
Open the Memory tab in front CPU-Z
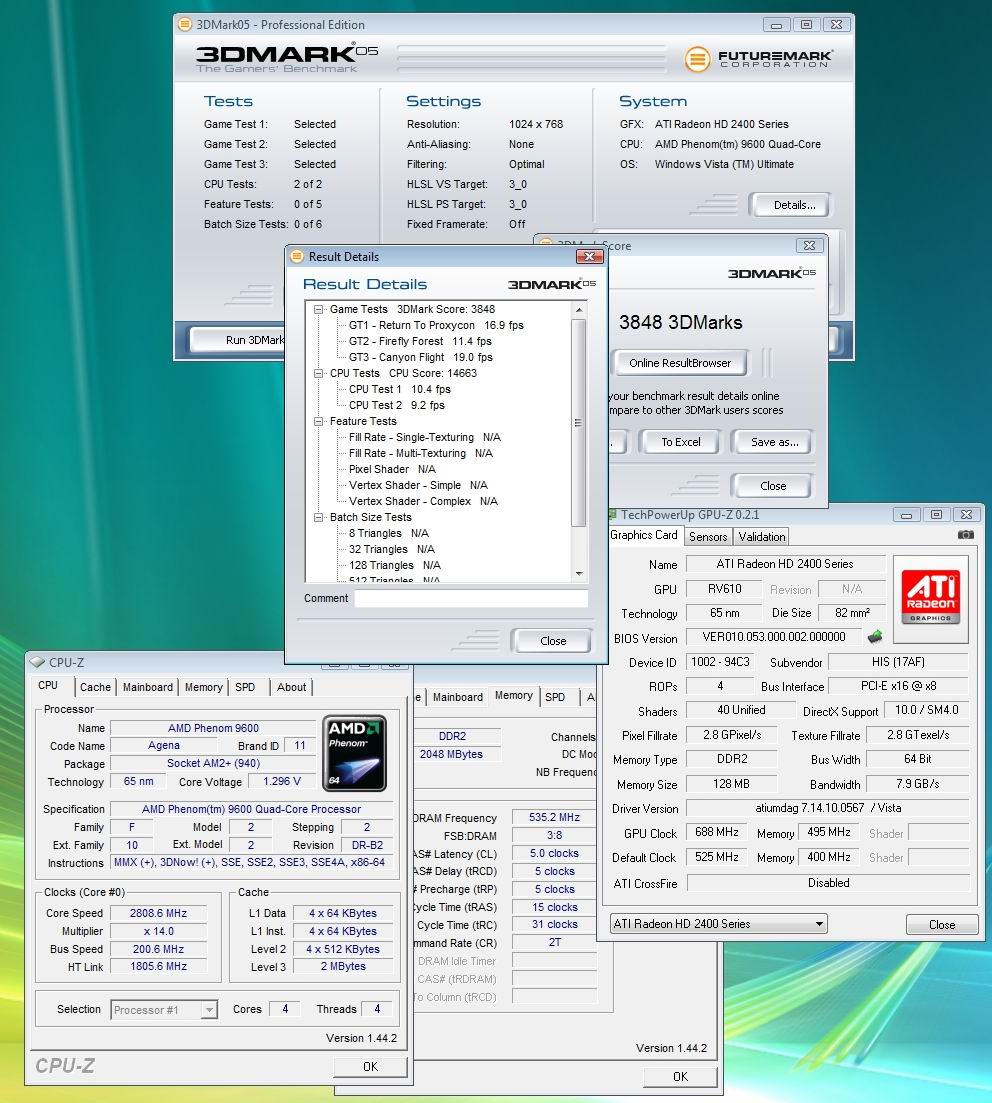click(203, 687)
